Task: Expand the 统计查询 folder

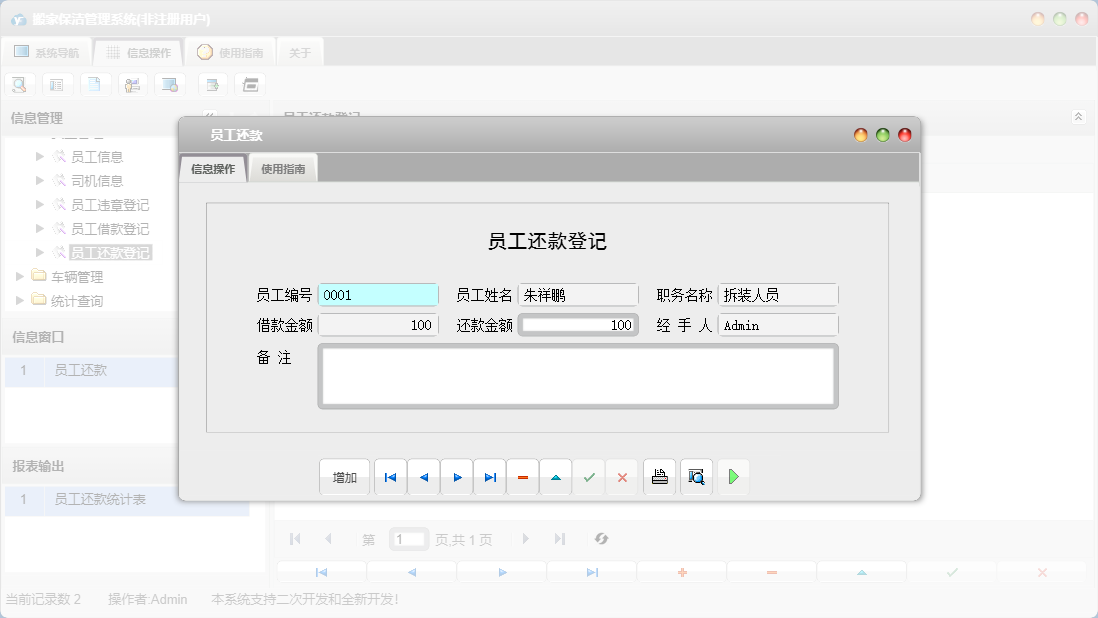Action: pyautogui.click(x=20, y=299)
